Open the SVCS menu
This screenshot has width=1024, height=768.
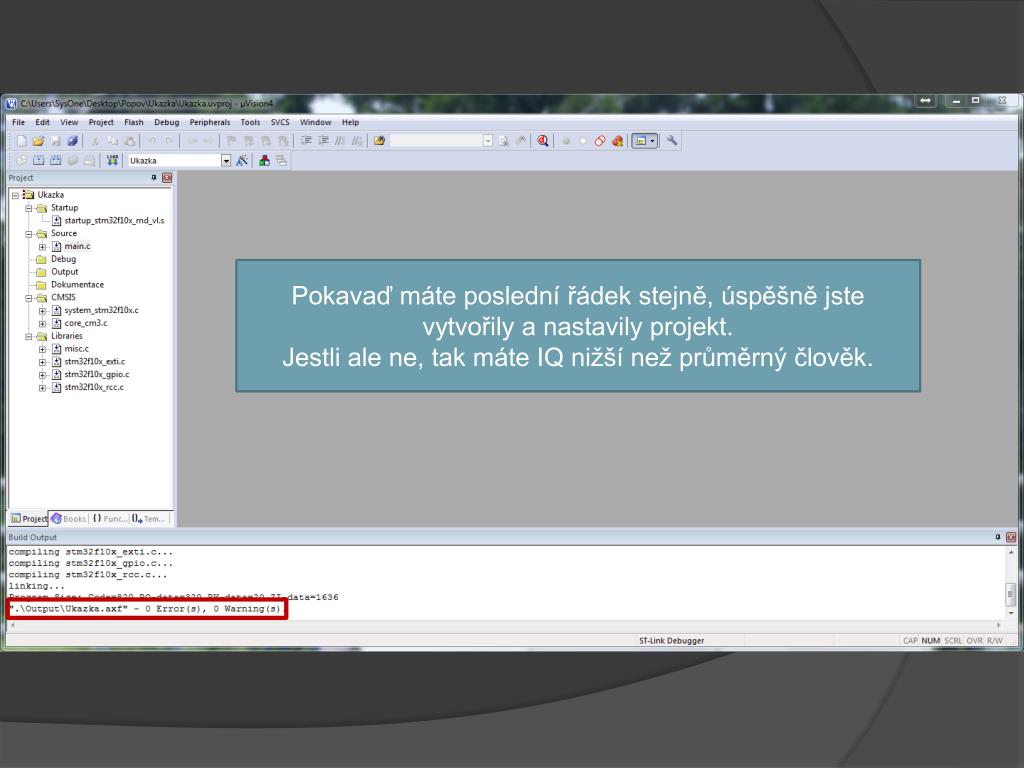pos(280,122)
